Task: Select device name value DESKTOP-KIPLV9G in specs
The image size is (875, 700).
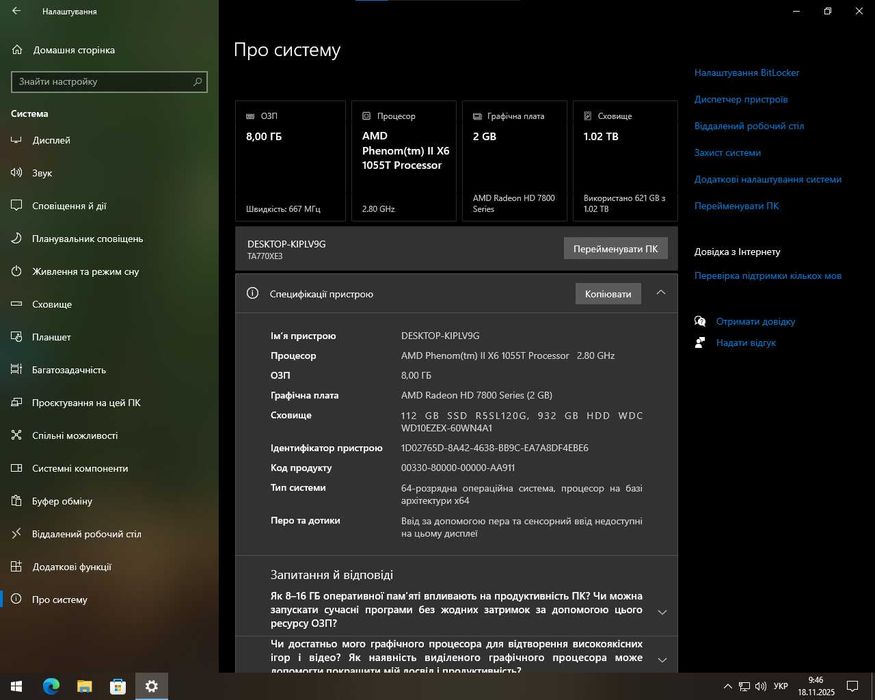Action: click(440, 335)
